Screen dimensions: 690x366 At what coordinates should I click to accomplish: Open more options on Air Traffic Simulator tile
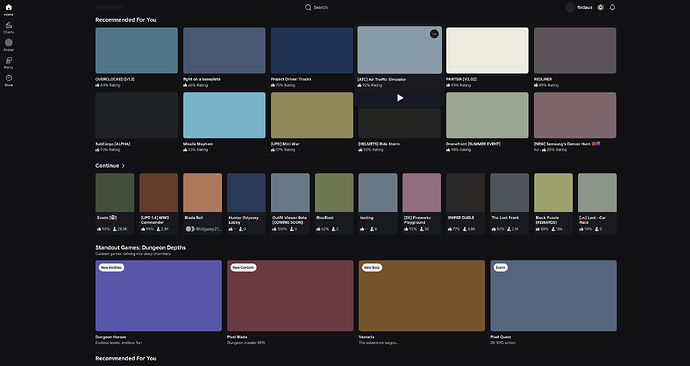click(434, 34)
